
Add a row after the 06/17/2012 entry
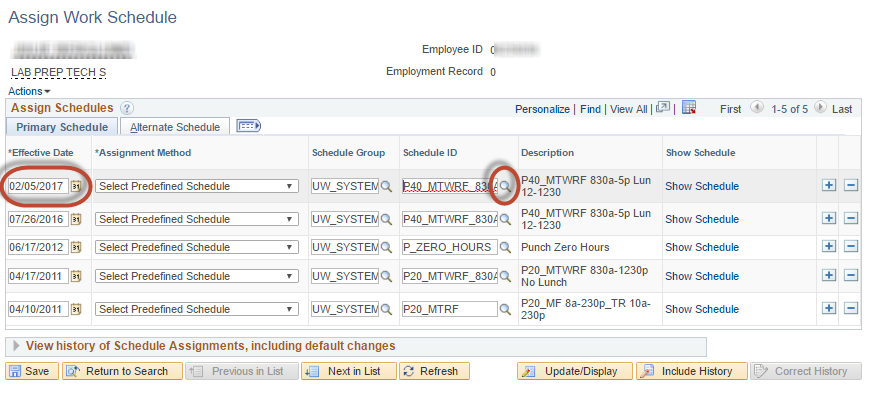pos(829,247)
